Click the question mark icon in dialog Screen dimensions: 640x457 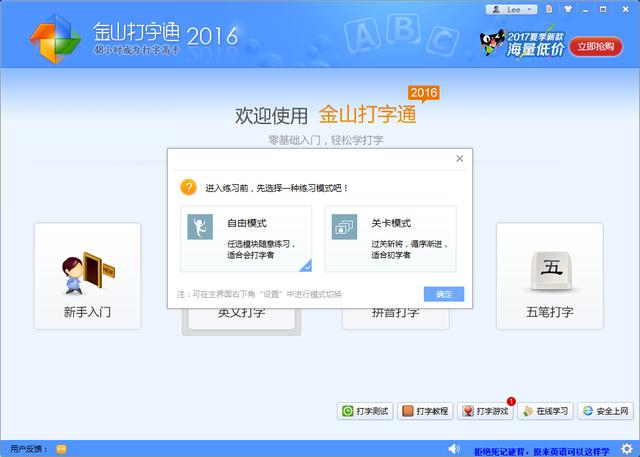tap(188, 188)
